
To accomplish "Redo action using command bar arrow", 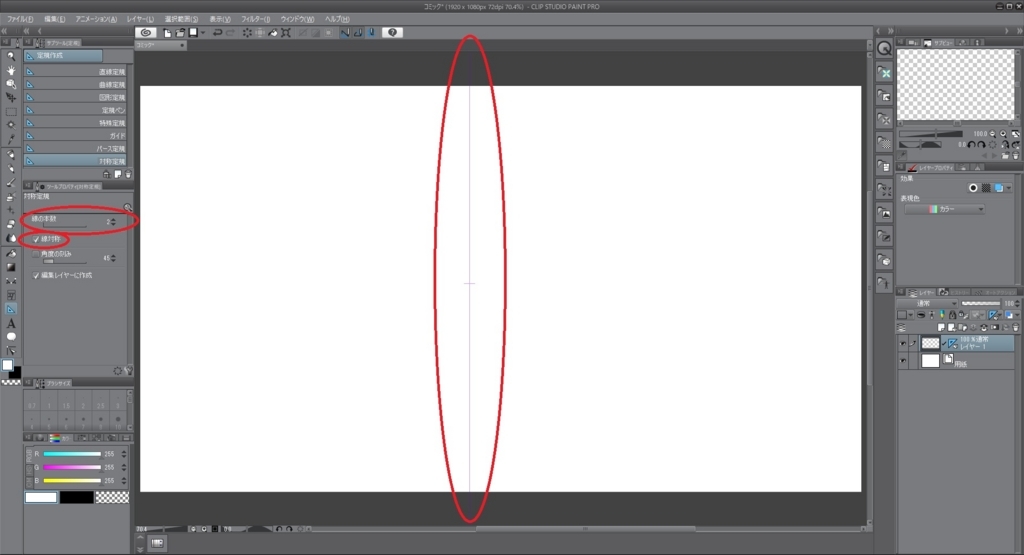I will (231, 33).
